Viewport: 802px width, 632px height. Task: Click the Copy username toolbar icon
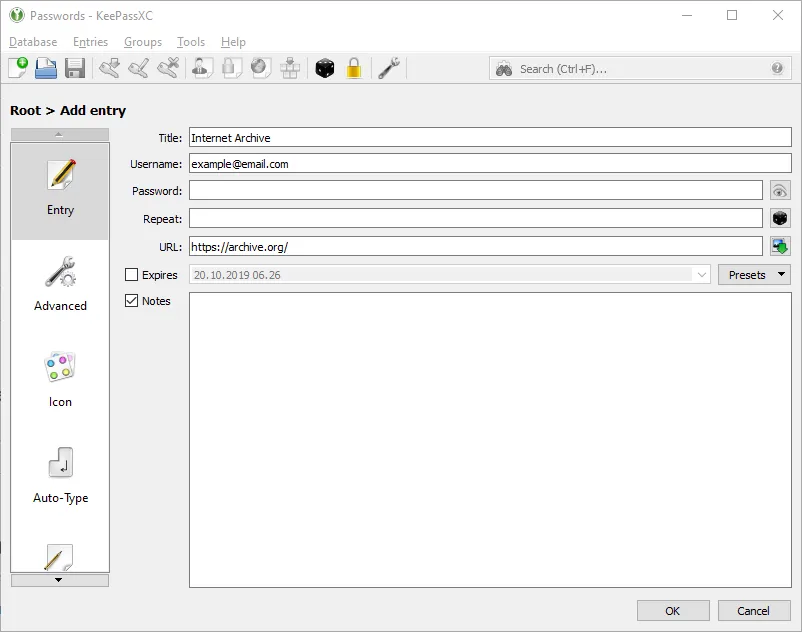(x=202, y=68)
